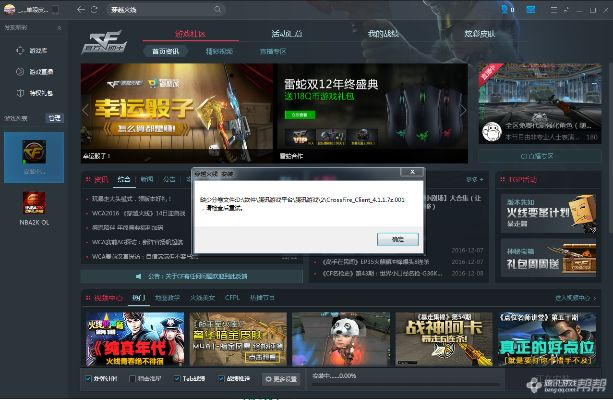Select the 新闻 news tab

point(147,179)
